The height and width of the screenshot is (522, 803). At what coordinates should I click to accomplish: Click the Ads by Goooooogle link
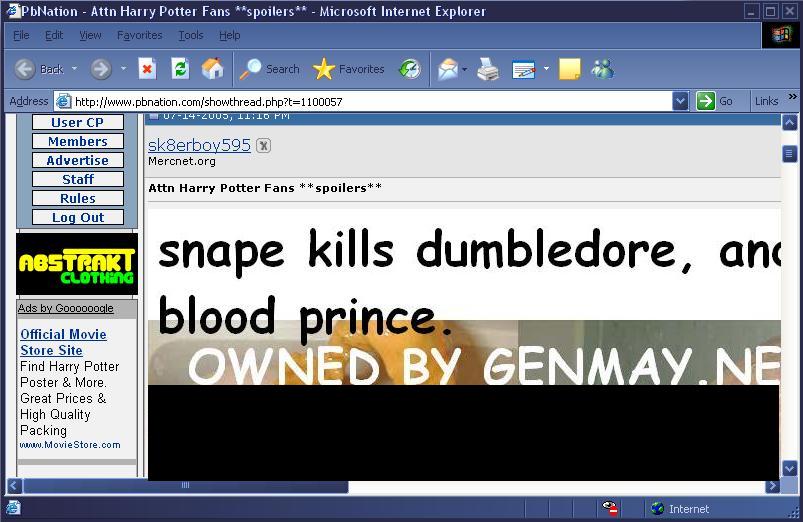point(66,308)
